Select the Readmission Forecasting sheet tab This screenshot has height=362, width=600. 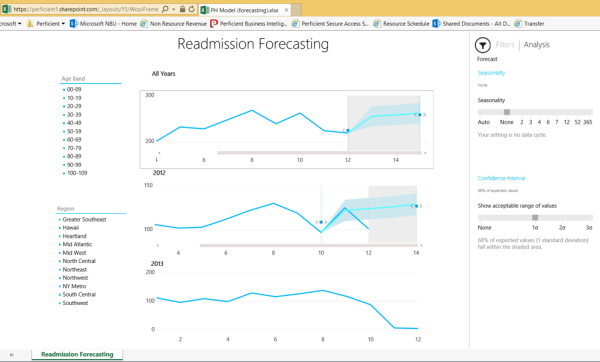pos(77,354)
